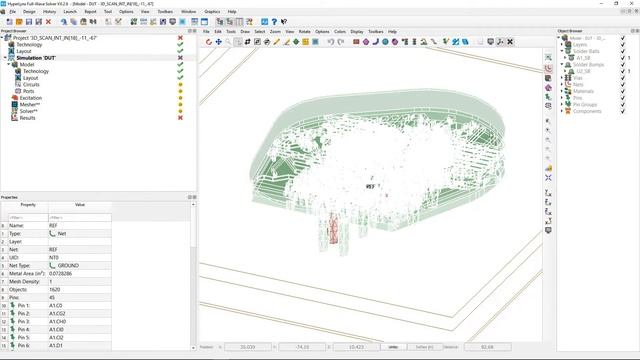Screen dimensions: 640x360
Task: Expand the Nets node in Object Browser
Action: [562, 84]
